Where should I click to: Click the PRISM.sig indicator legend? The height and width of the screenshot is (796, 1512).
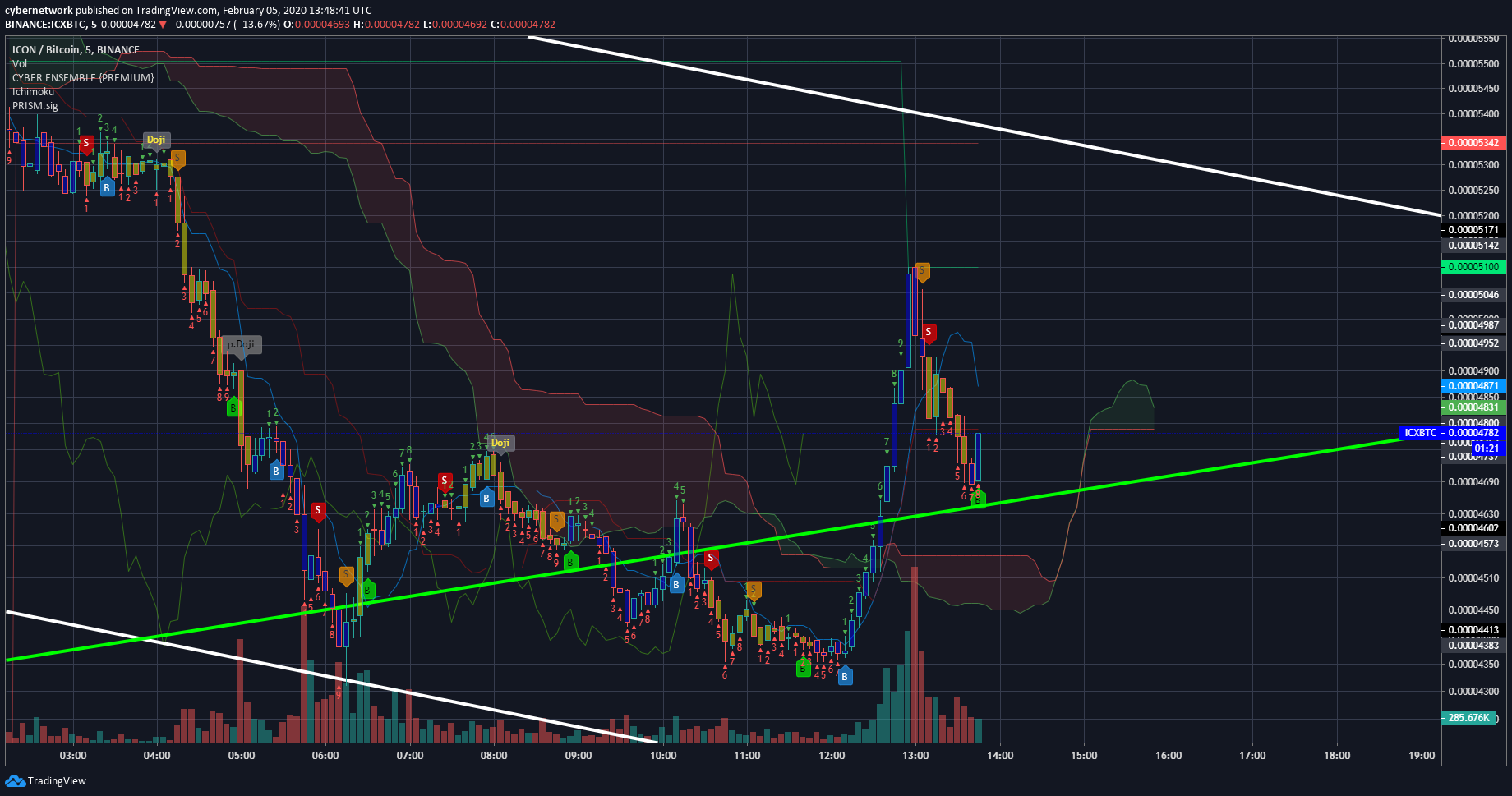35,105
